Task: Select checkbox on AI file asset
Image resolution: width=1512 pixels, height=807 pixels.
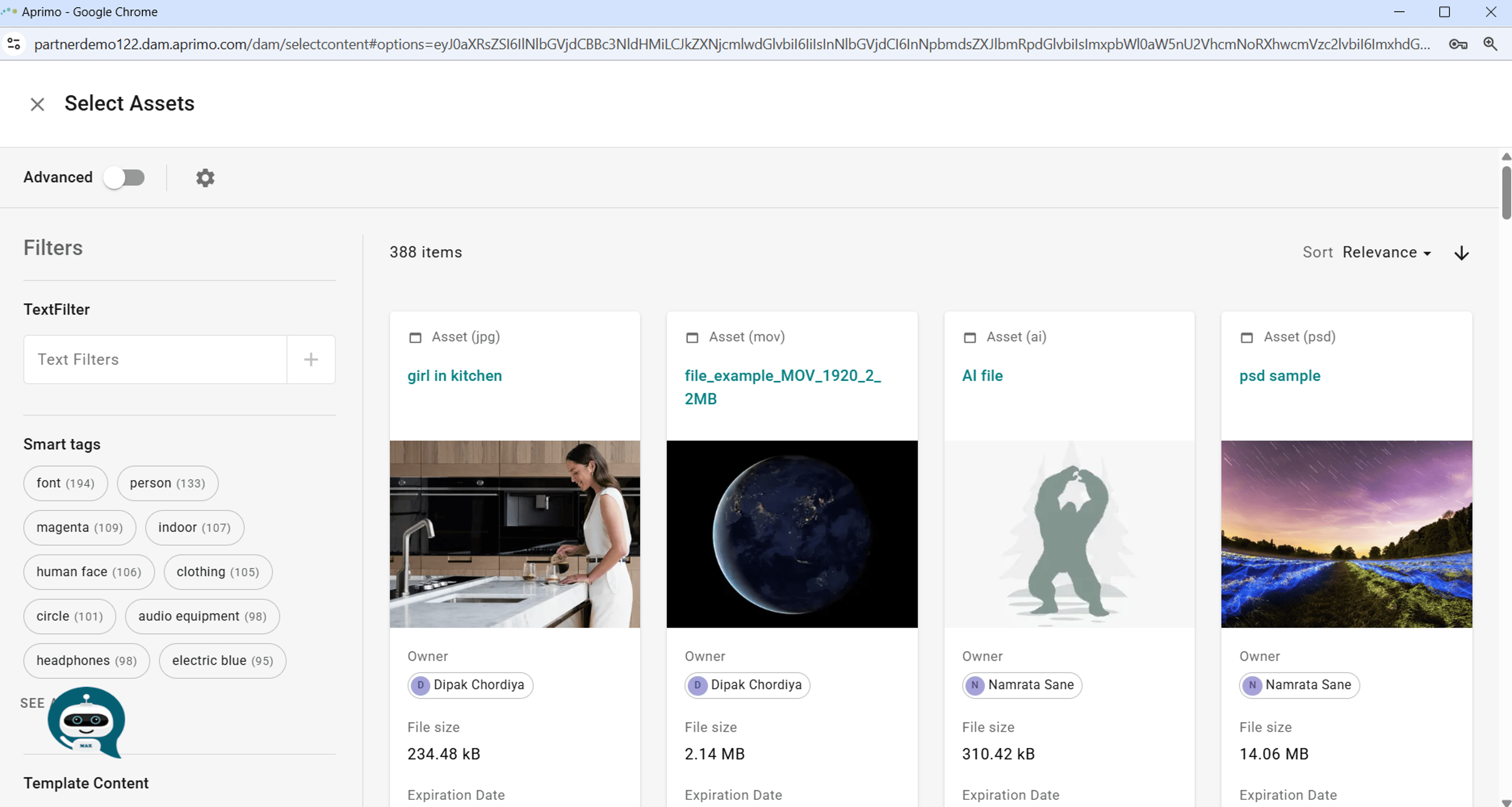Action: pos(970,337)
